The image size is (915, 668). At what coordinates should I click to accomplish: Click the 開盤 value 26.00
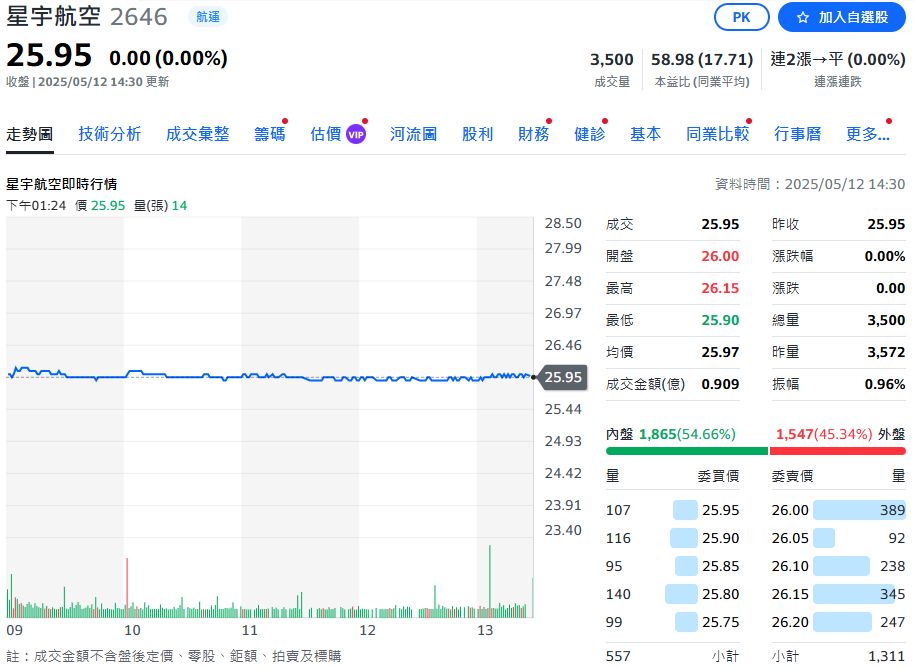tap(720, 256)
